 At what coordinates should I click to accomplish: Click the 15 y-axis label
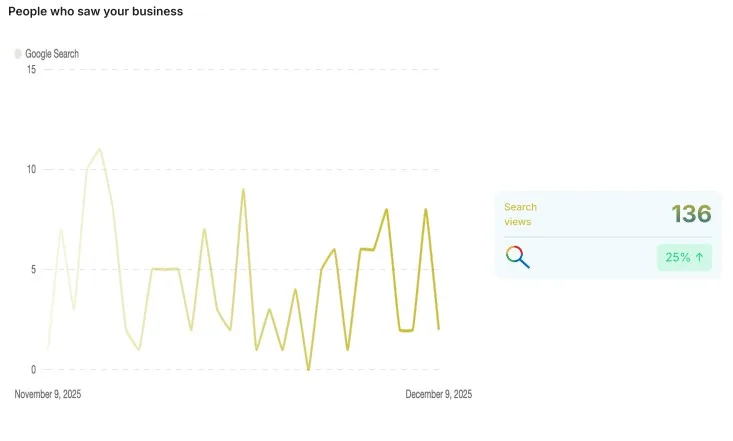click(31, 69)
